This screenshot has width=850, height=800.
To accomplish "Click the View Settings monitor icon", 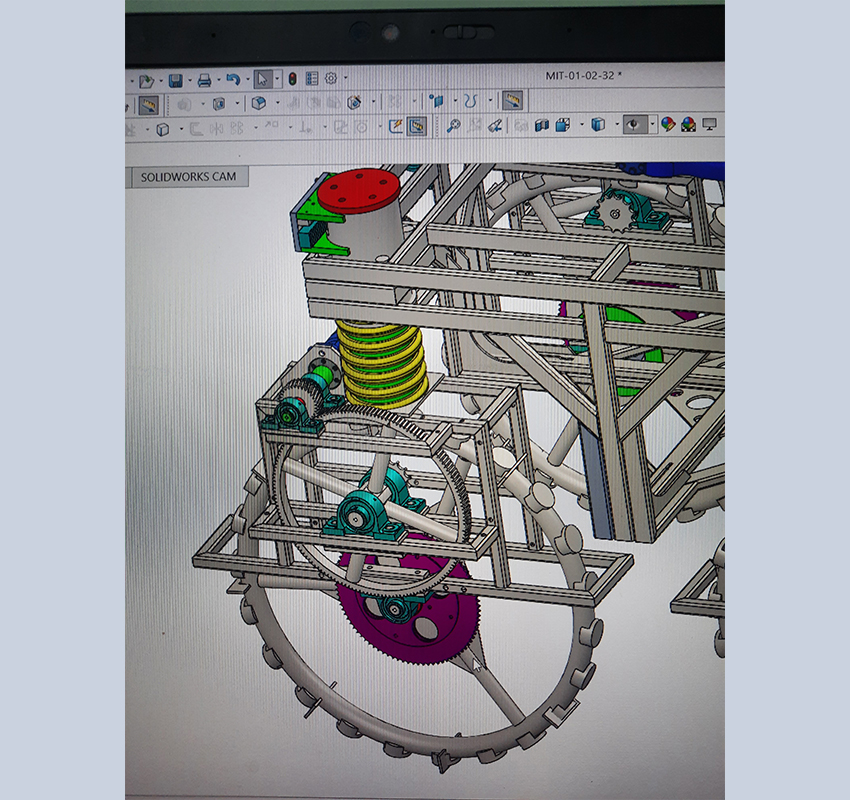I will pyautogui.click(x=710, y=124).
